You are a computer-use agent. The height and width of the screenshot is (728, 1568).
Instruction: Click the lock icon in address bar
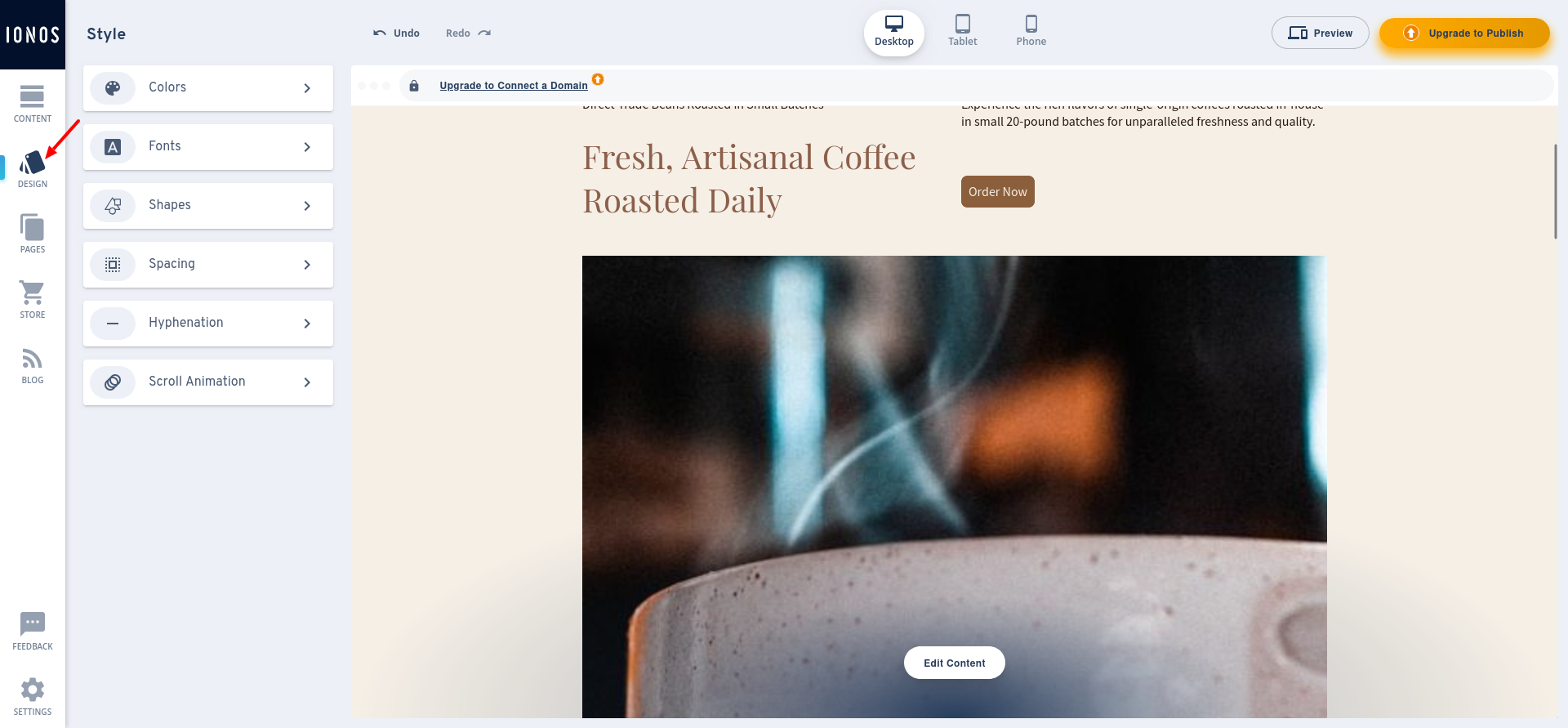(414, 86)
